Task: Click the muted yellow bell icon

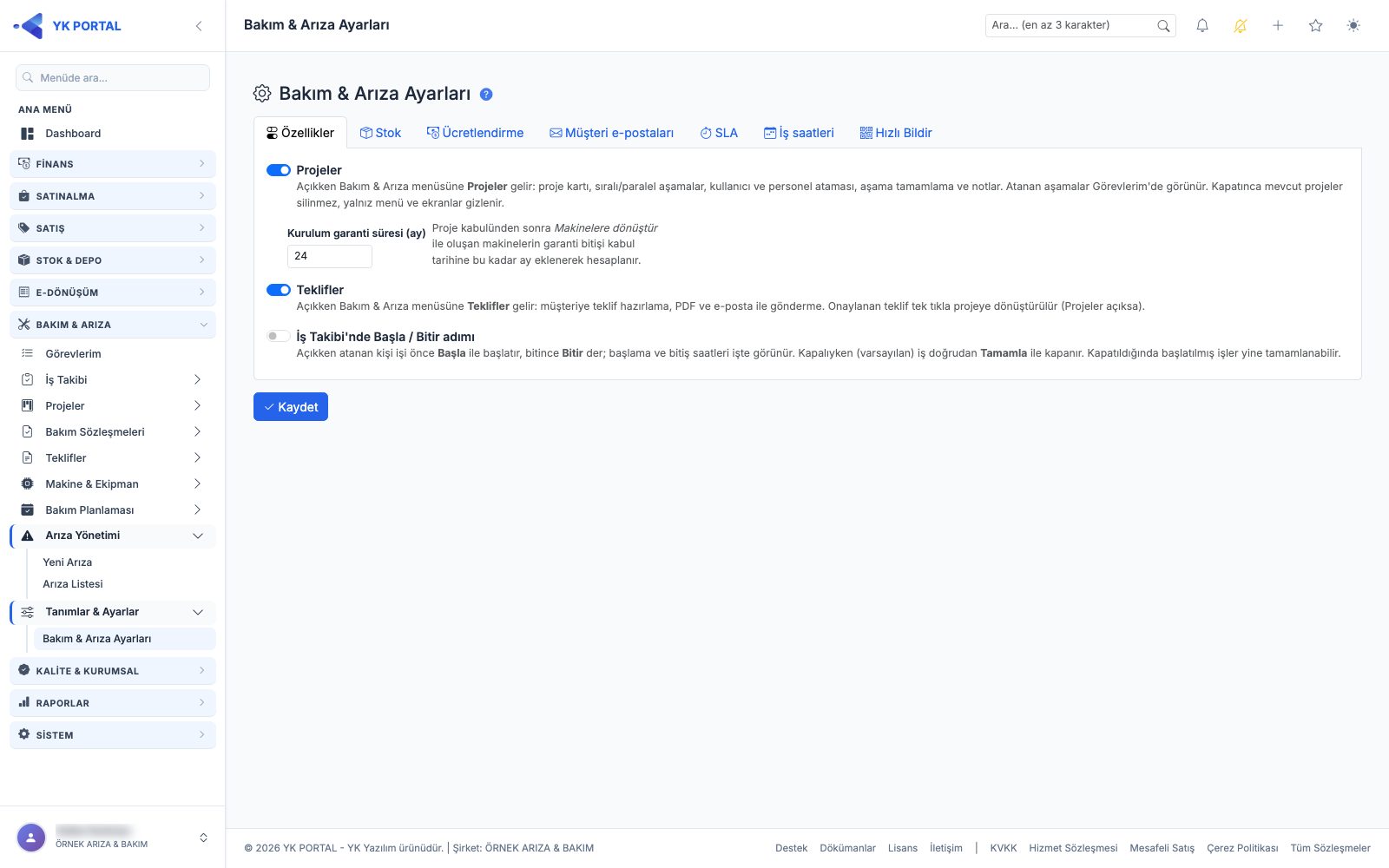Action: pyautogui.click(x=1241, y=26)
